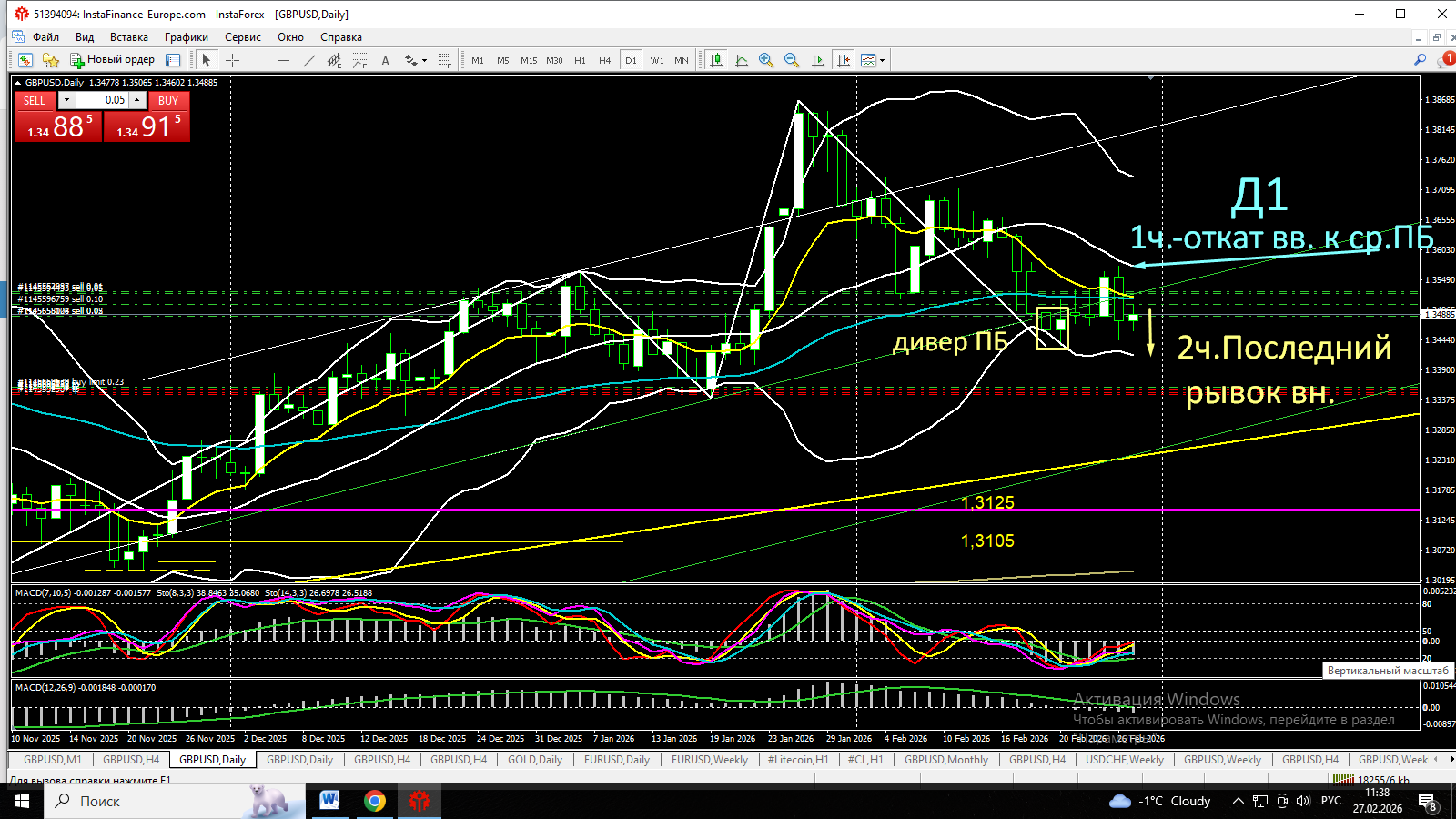Screen dimensions: 1456x819
Task: Switch to the #Litecoin,H1 chart tab
Action: tap(798, 760)
